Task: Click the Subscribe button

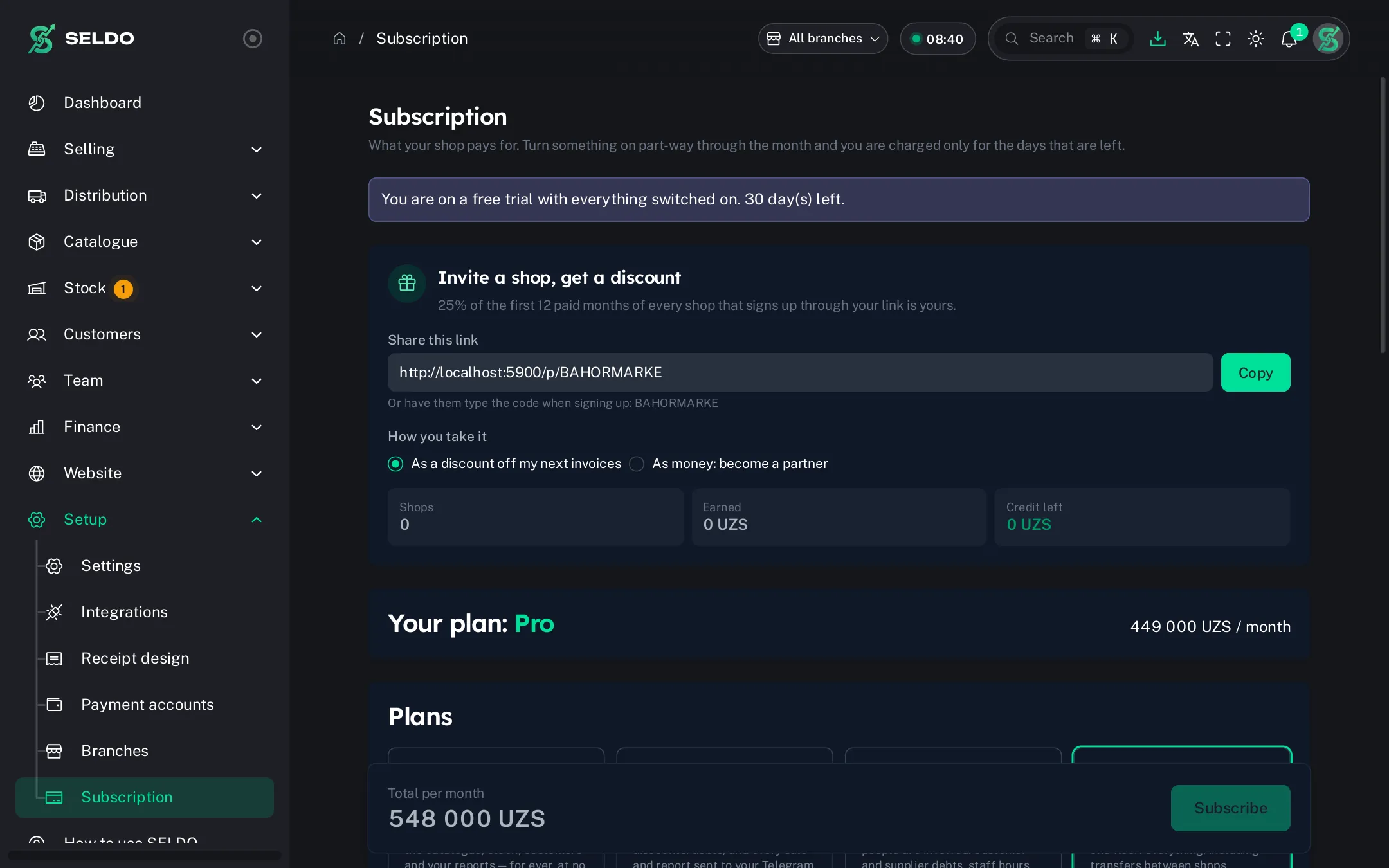Action: coord(1230,808)
